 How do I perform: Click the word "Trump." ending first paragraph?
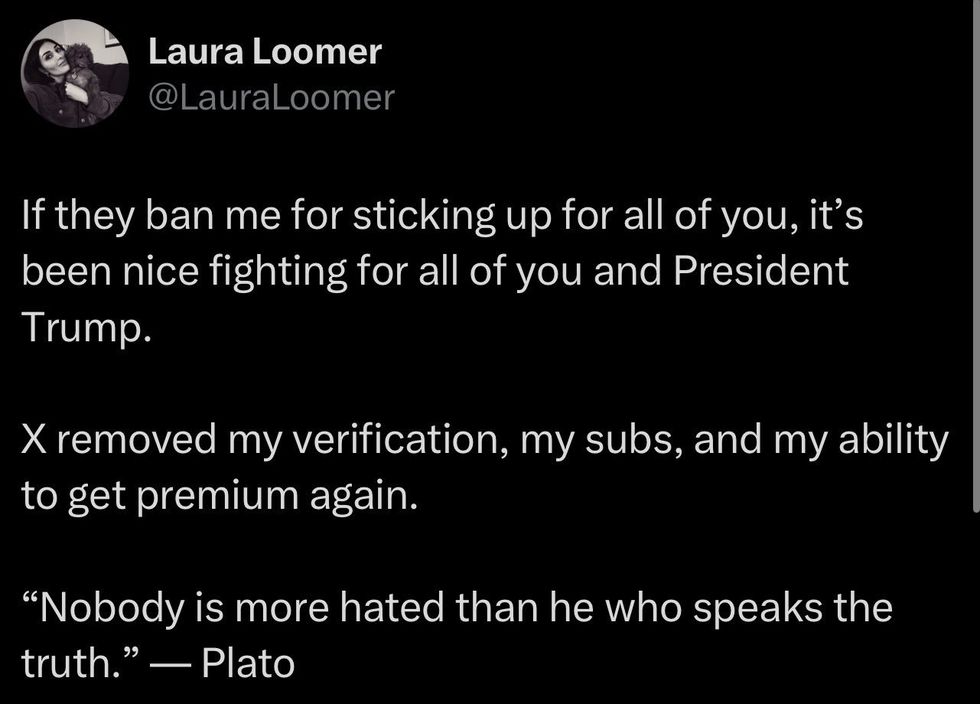click(87, 327)
